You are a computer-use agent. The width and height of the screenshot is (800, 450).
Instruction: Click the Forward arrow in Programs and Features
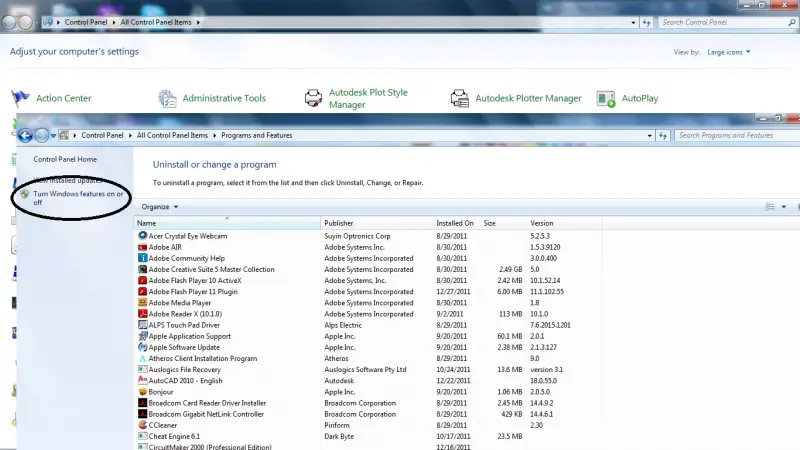point(42,135)
